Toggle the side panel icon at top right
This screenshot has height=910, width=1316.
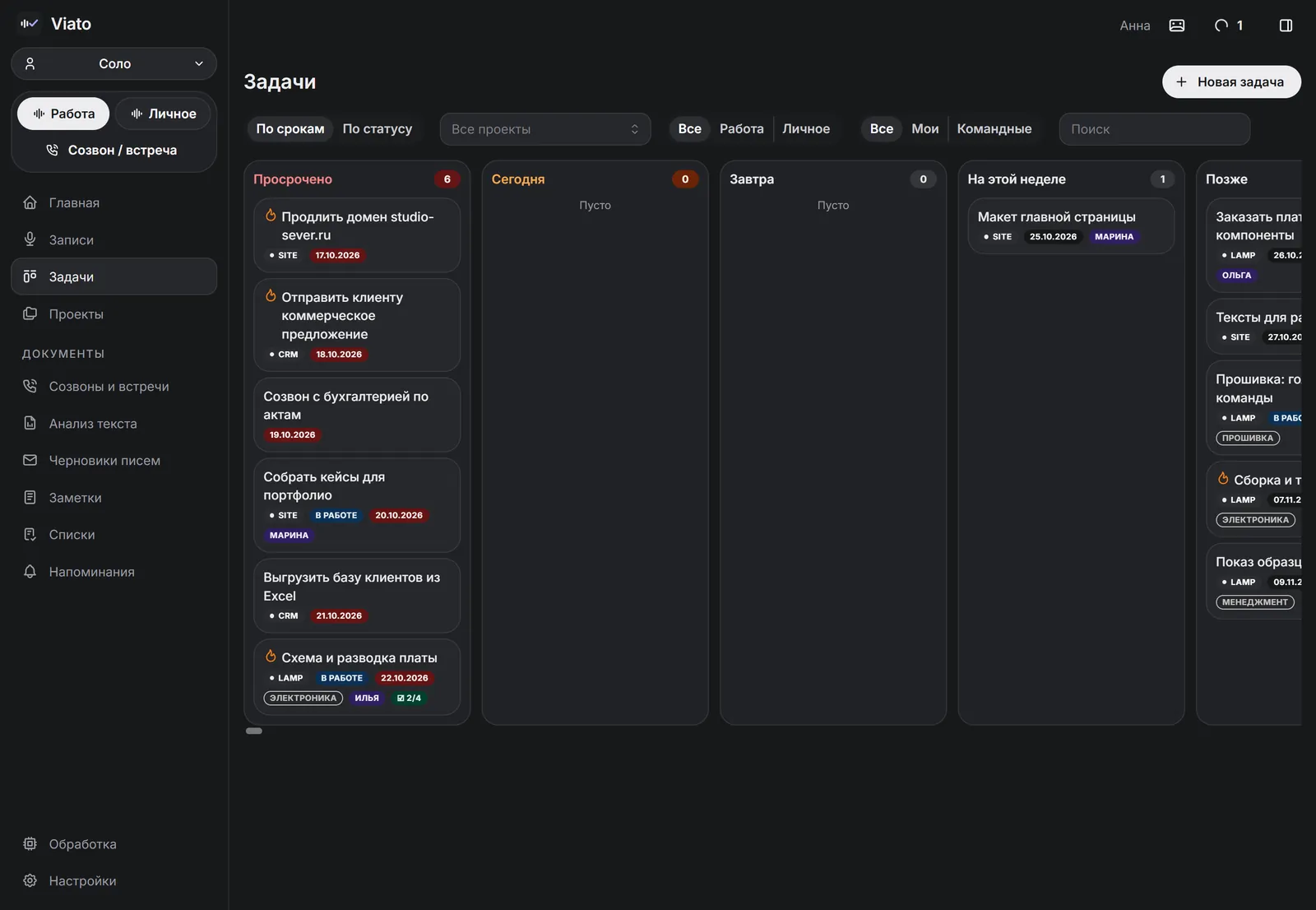point(1286,26)
